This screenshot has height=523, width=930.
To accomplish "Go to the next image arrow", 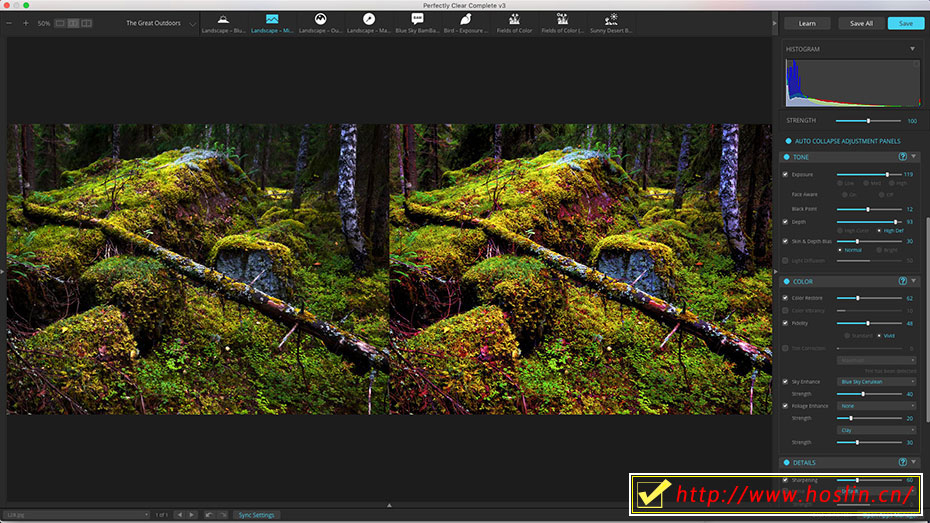I will [x=192, y=515].
